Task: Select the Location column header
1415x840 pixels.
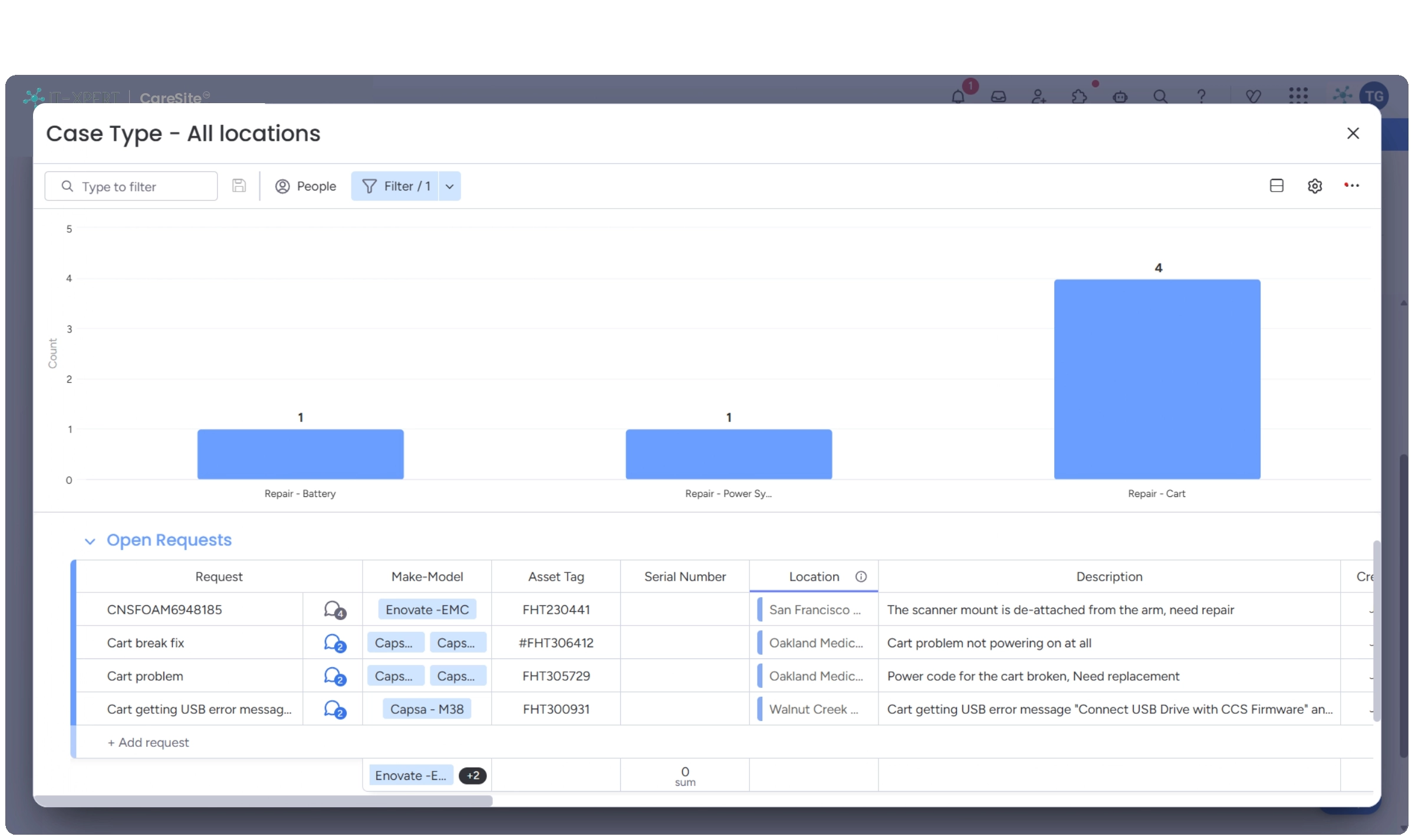Action: tap(814, 577)
